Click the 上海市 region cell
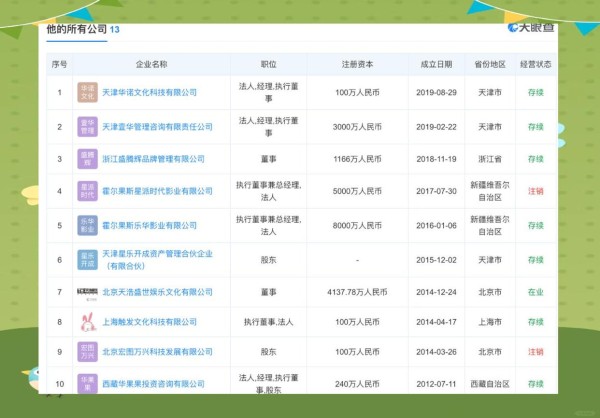Screen dimensions: 600x418 490,322
